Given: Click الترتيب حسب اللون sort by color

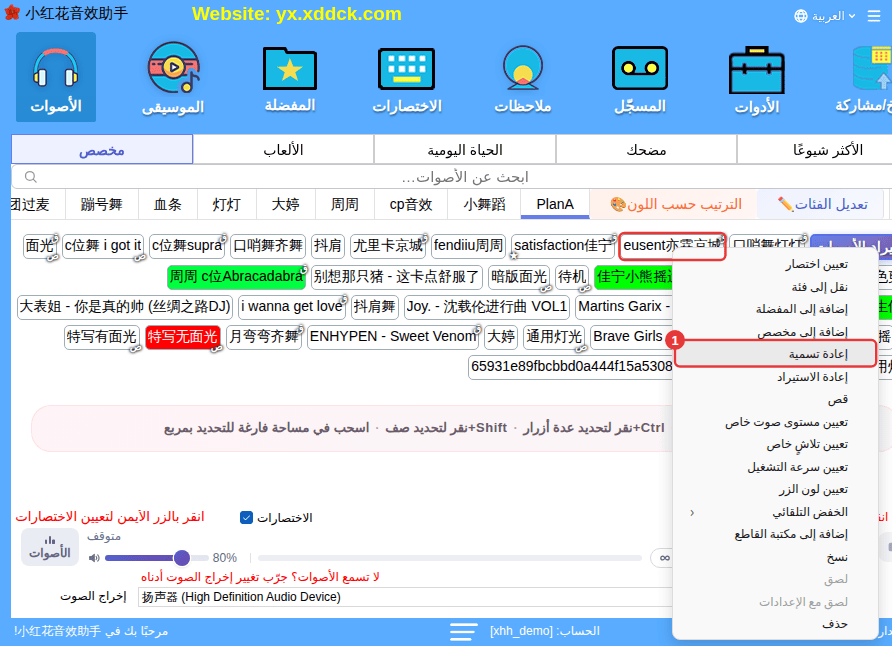Looking at the screenshot, I should point(675,204).
